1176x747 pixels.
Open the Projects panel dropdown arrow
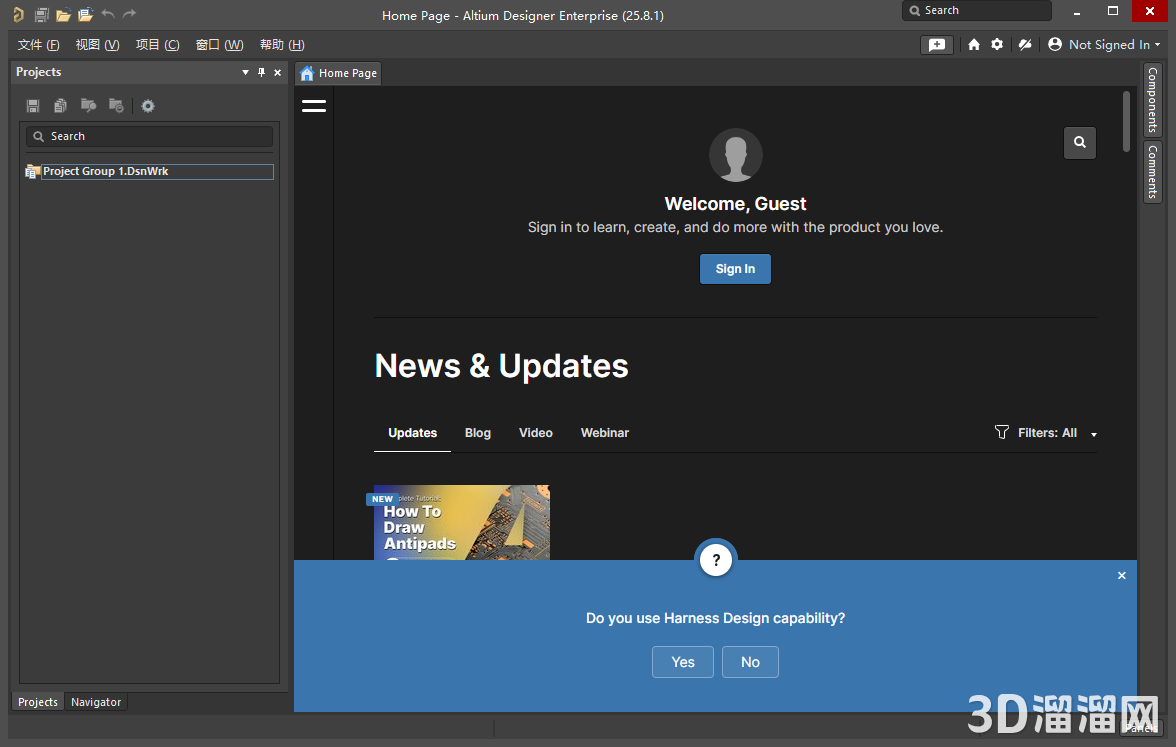point(245,72)
